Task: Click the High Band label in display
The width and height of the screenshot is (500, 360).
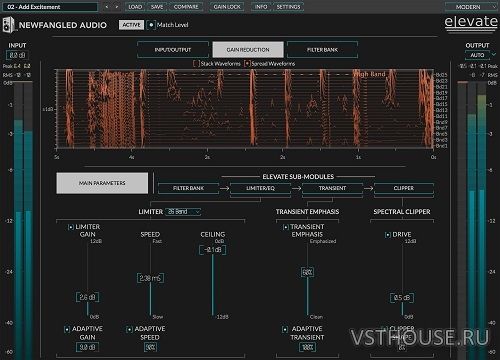Action: (369, 74)
